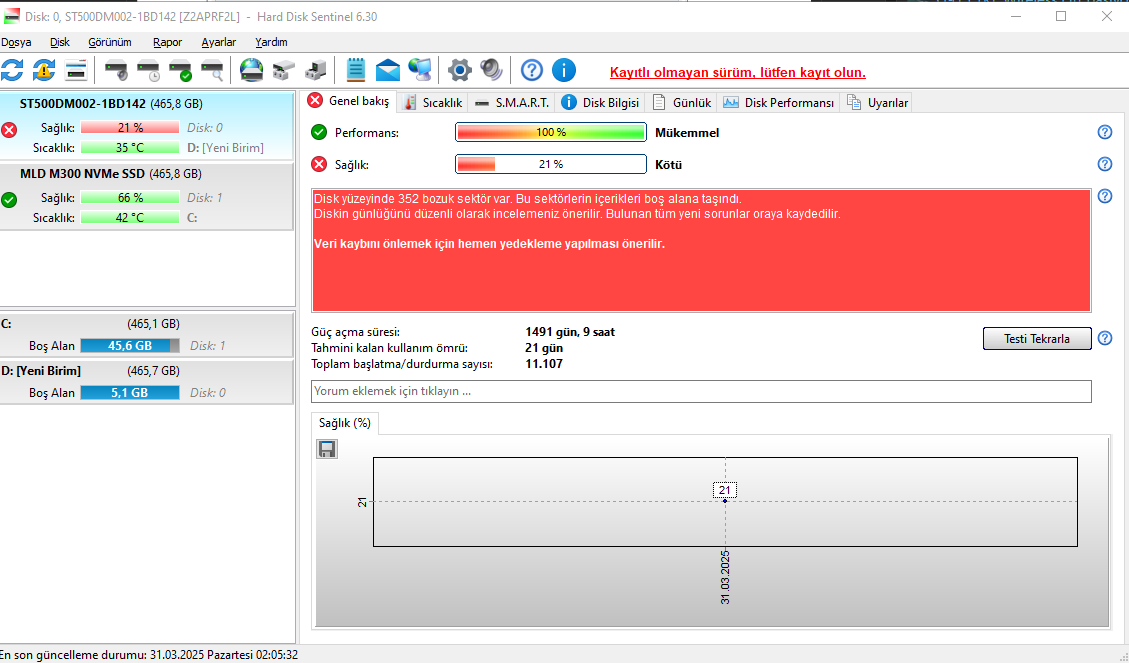Switch to the S.M.A.R.T. tab
1129x663 pixels.
[x=512, y=103]
